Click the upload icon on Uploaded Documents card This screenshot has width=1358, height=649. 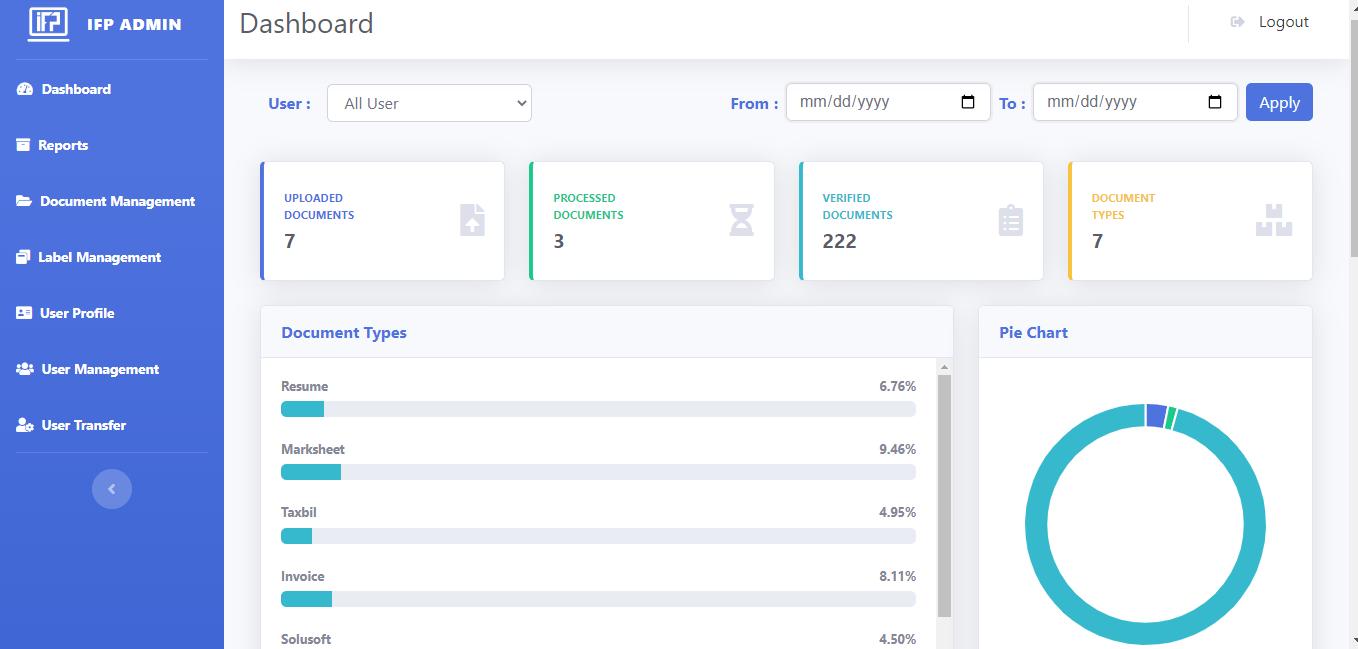coord(472,220)
